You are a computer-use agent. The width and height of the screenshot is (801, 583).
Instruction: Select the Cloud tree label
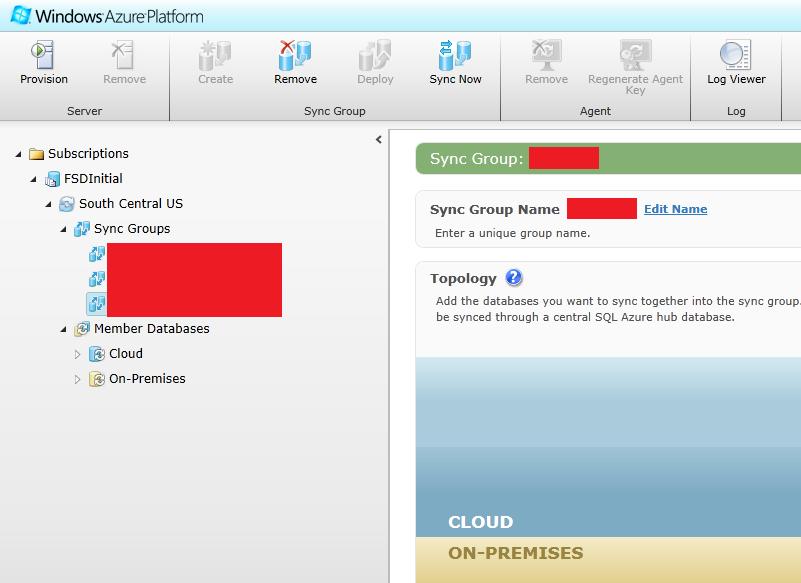tap(126, 354)
